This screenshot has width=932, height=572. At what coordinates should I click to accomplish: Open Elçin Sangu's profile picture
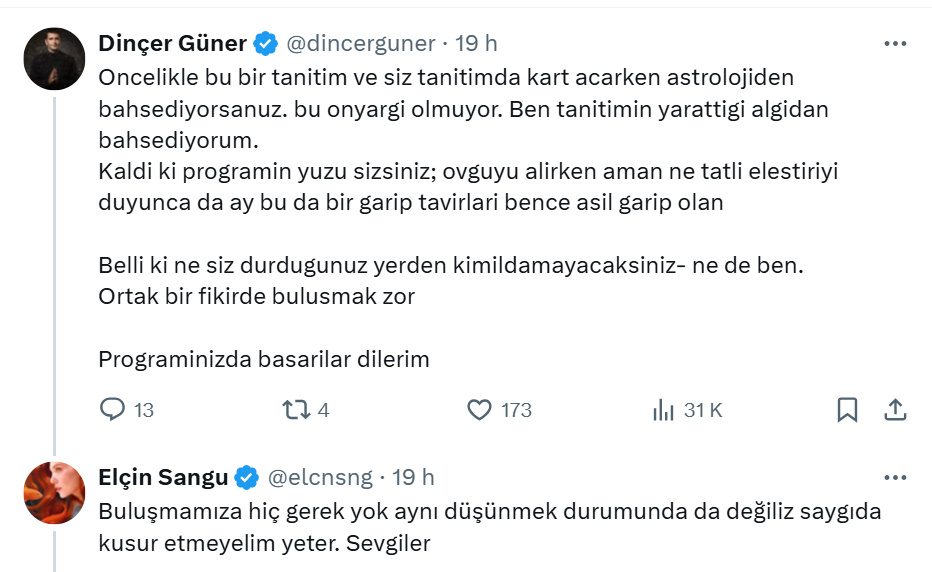[54, 492]
